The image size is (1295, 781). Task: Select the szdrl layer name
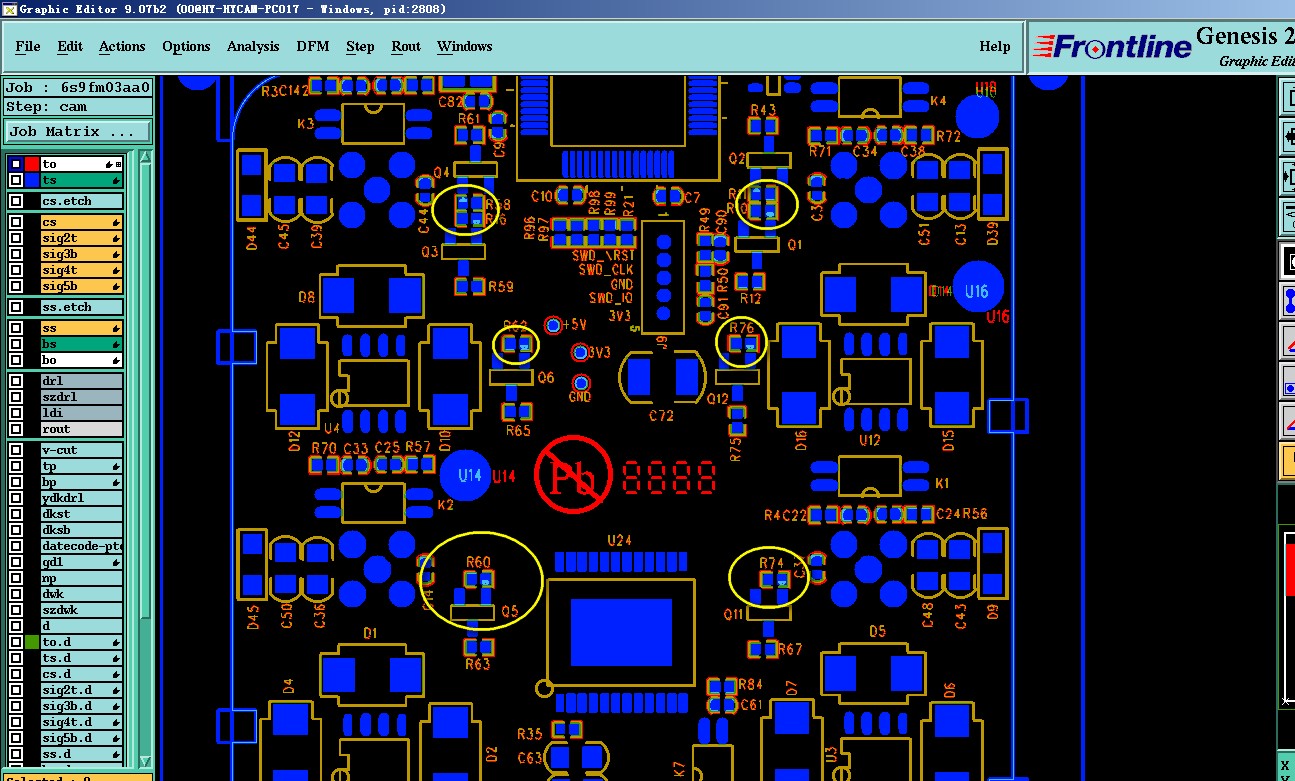81,397
